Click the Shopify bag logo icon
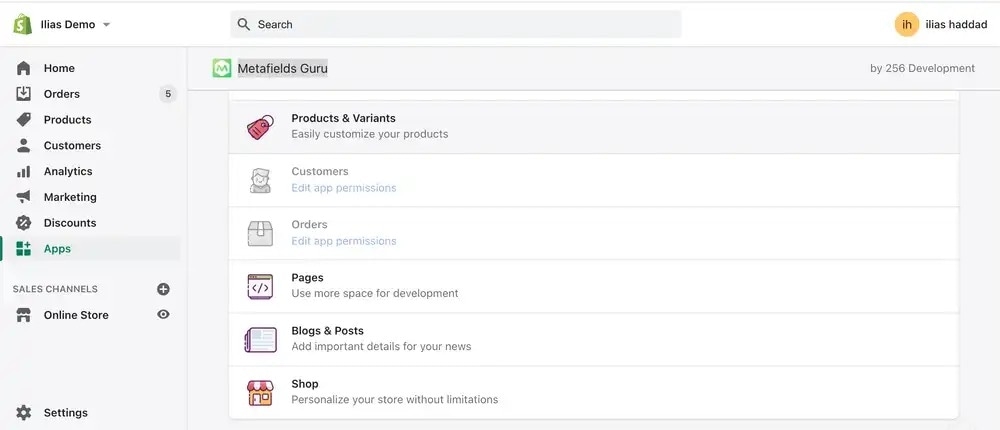The image size is (1000, 430). coord(22,24)
